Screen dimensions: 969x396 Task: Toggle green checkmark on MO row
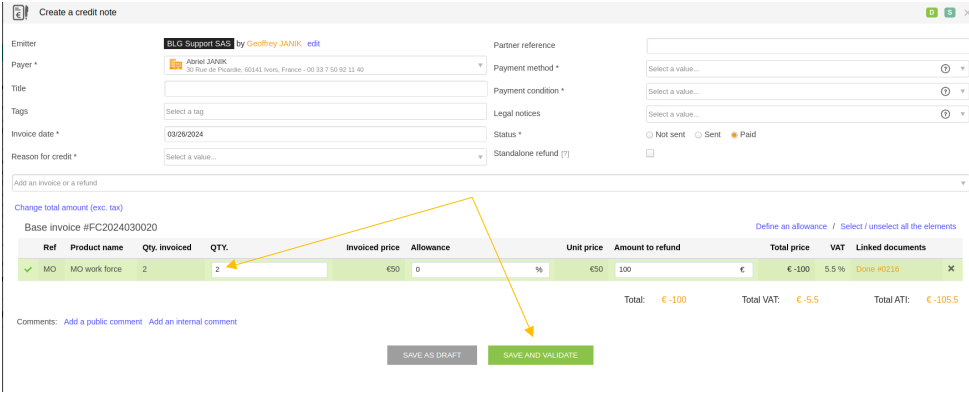point(28,269)
